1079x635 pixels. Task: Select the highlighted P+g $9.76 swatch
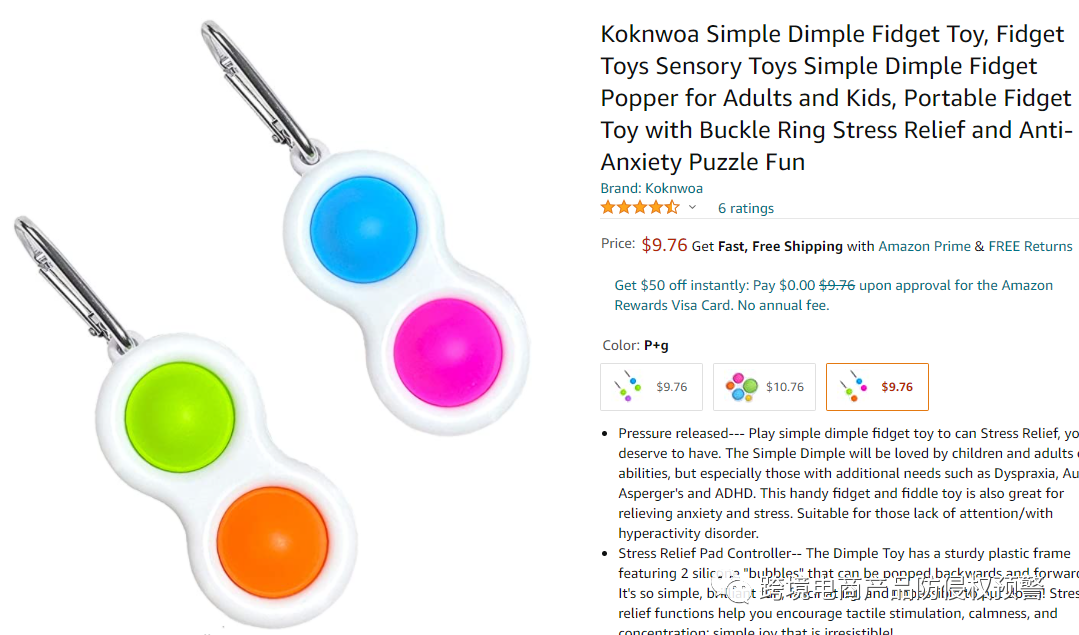pos(877,387)
